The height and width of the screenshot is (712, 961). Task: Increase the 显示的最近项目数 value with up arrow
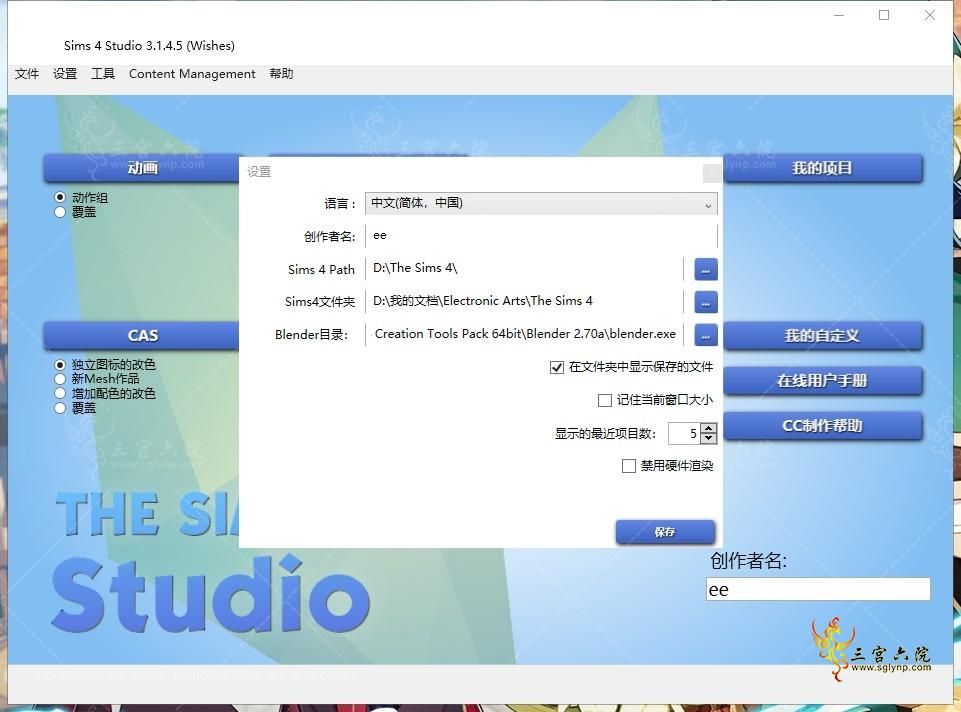point(708,428)
